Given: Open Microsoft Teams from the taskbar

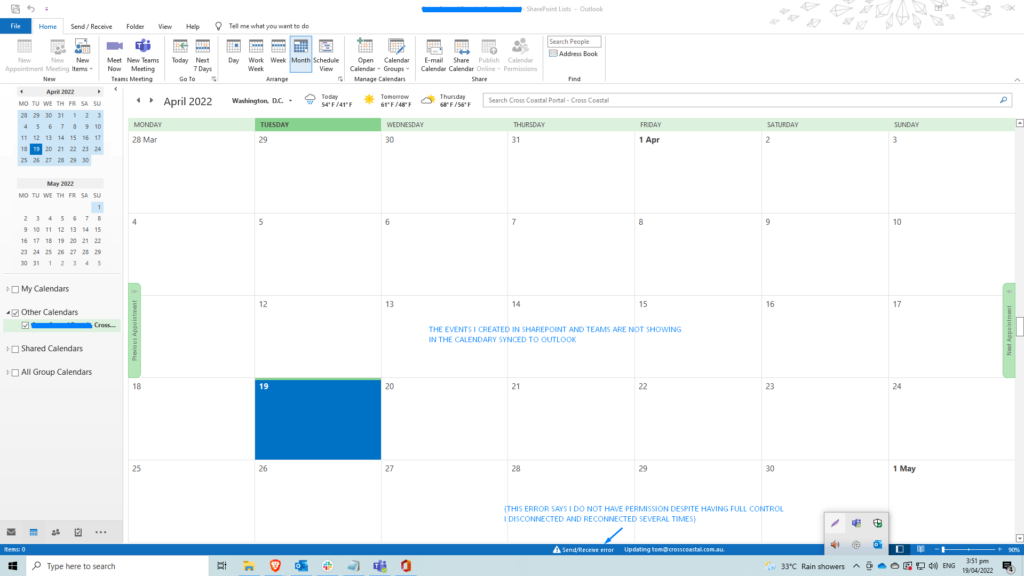Looking at the screenshot, I should click(379, 566).
